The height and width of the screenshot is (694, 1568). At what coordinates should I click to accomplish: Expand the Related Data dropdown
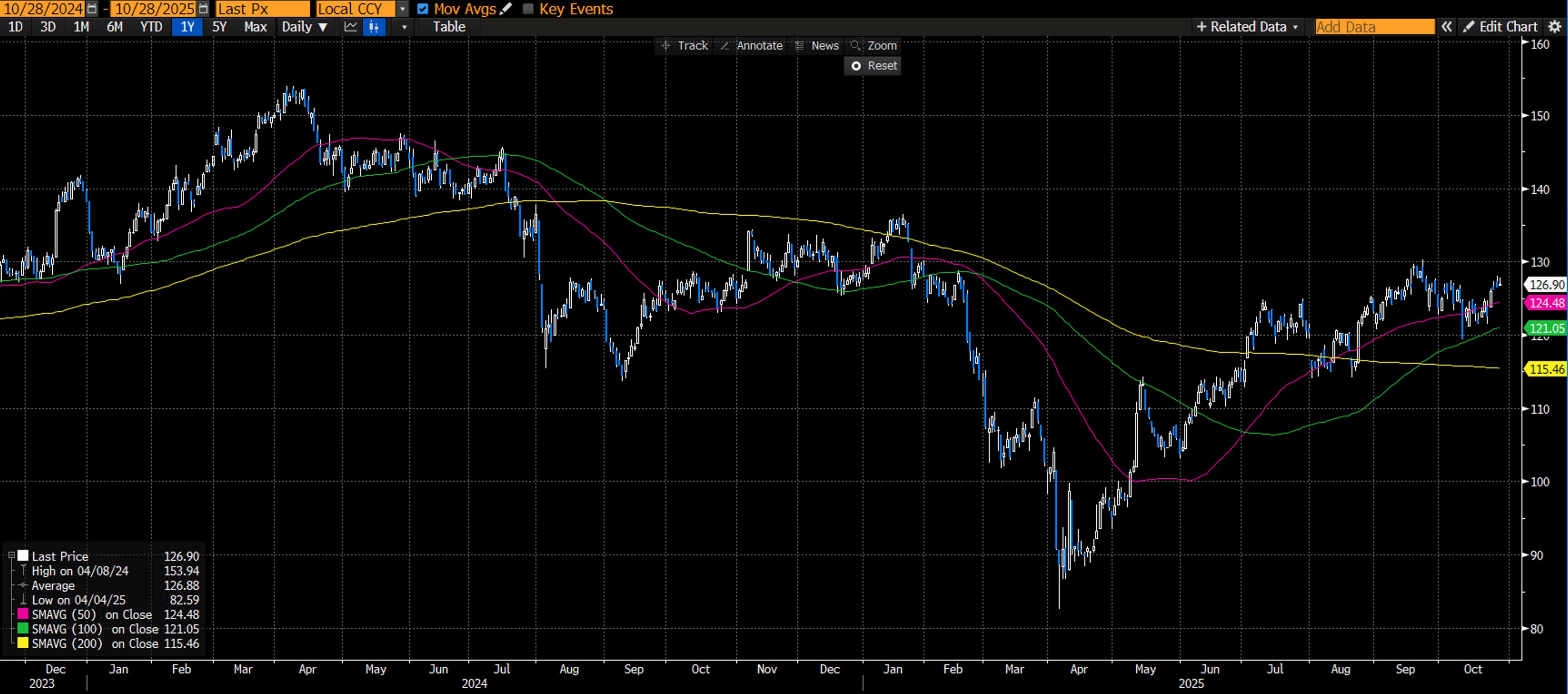pos(1247,27)
